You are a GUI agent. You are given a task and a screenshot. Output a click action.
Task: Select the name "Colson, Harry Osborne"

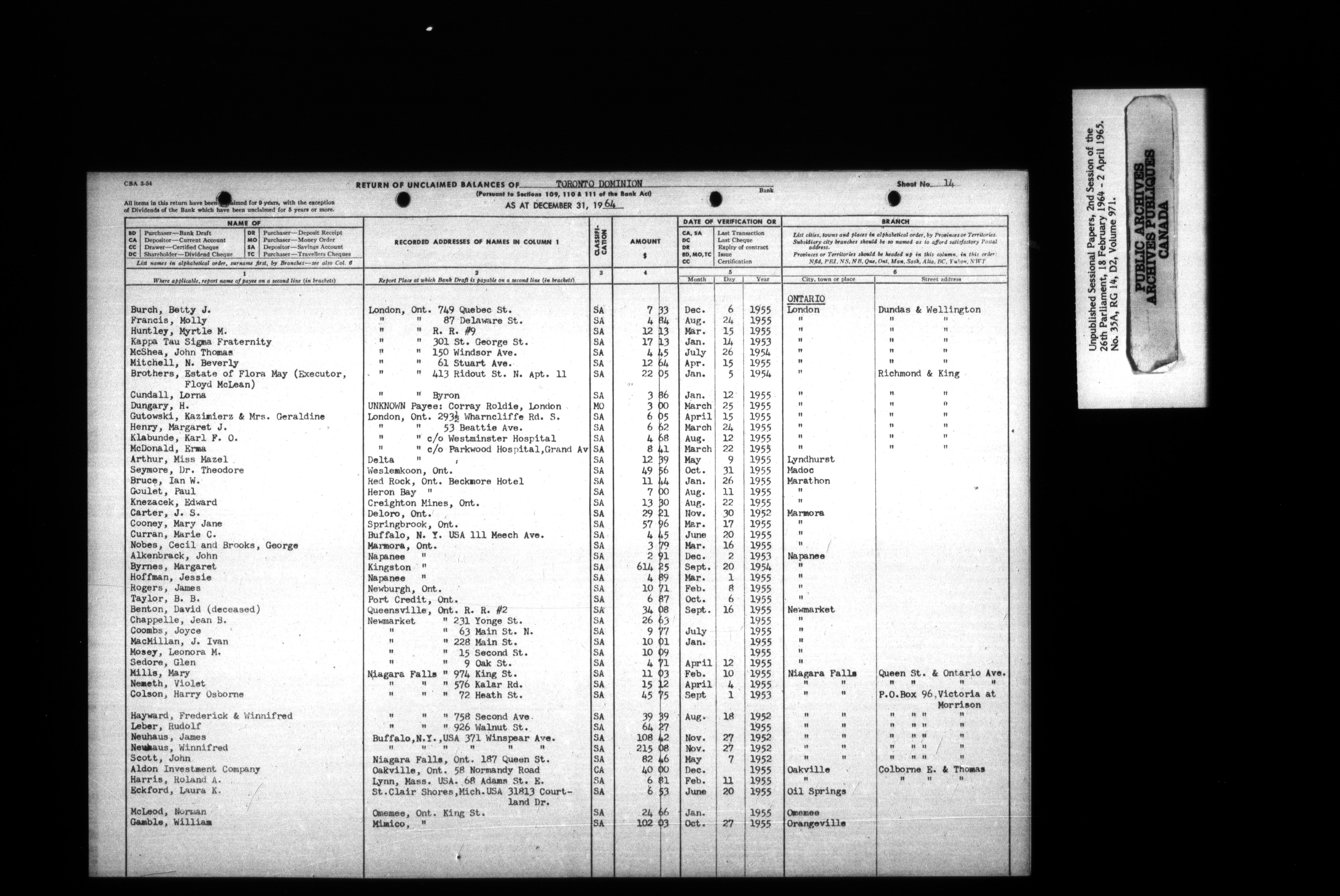(x=187, y=694)
